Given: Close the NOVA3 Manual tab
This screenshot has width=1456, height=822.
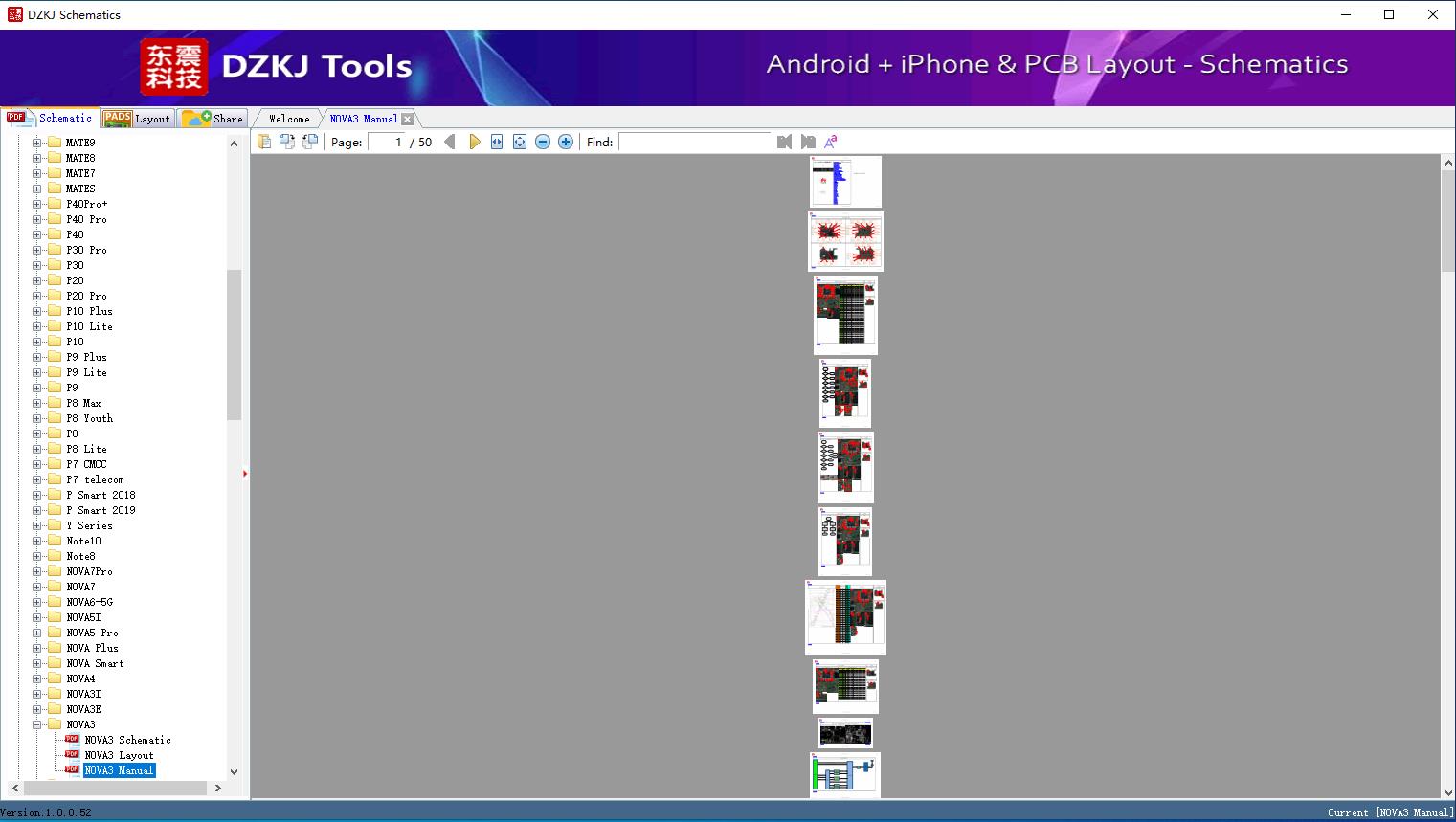Looking at the screenshot, I should click(x=408, y=119).
